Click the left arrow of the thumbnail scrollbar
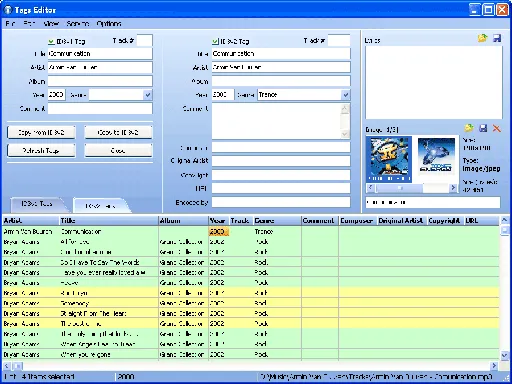The image size is (512, 384). click(370, 188)
